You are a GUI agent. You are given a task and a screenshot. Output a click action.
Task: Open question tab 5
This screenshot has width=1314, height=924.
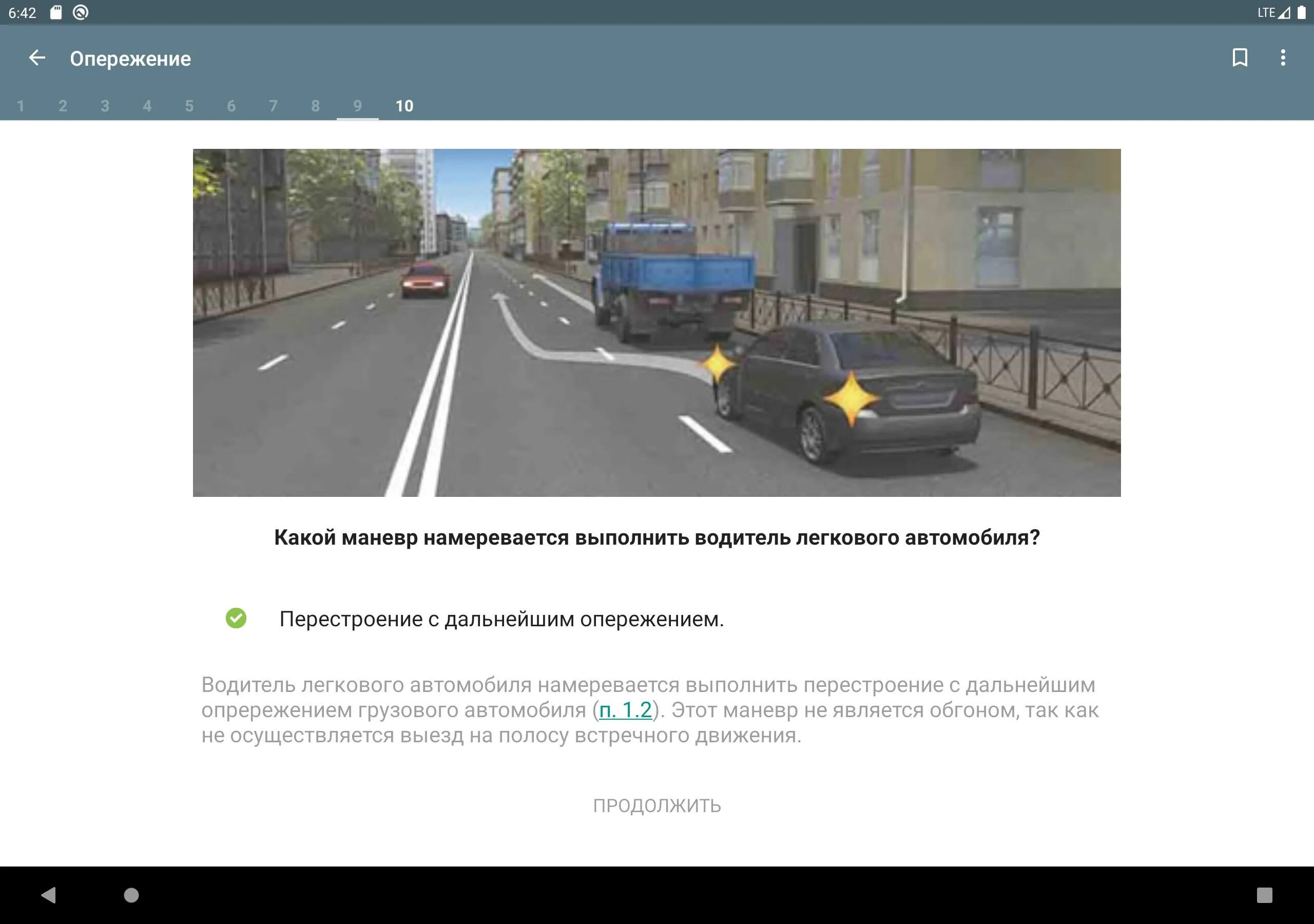click(189, 106)
